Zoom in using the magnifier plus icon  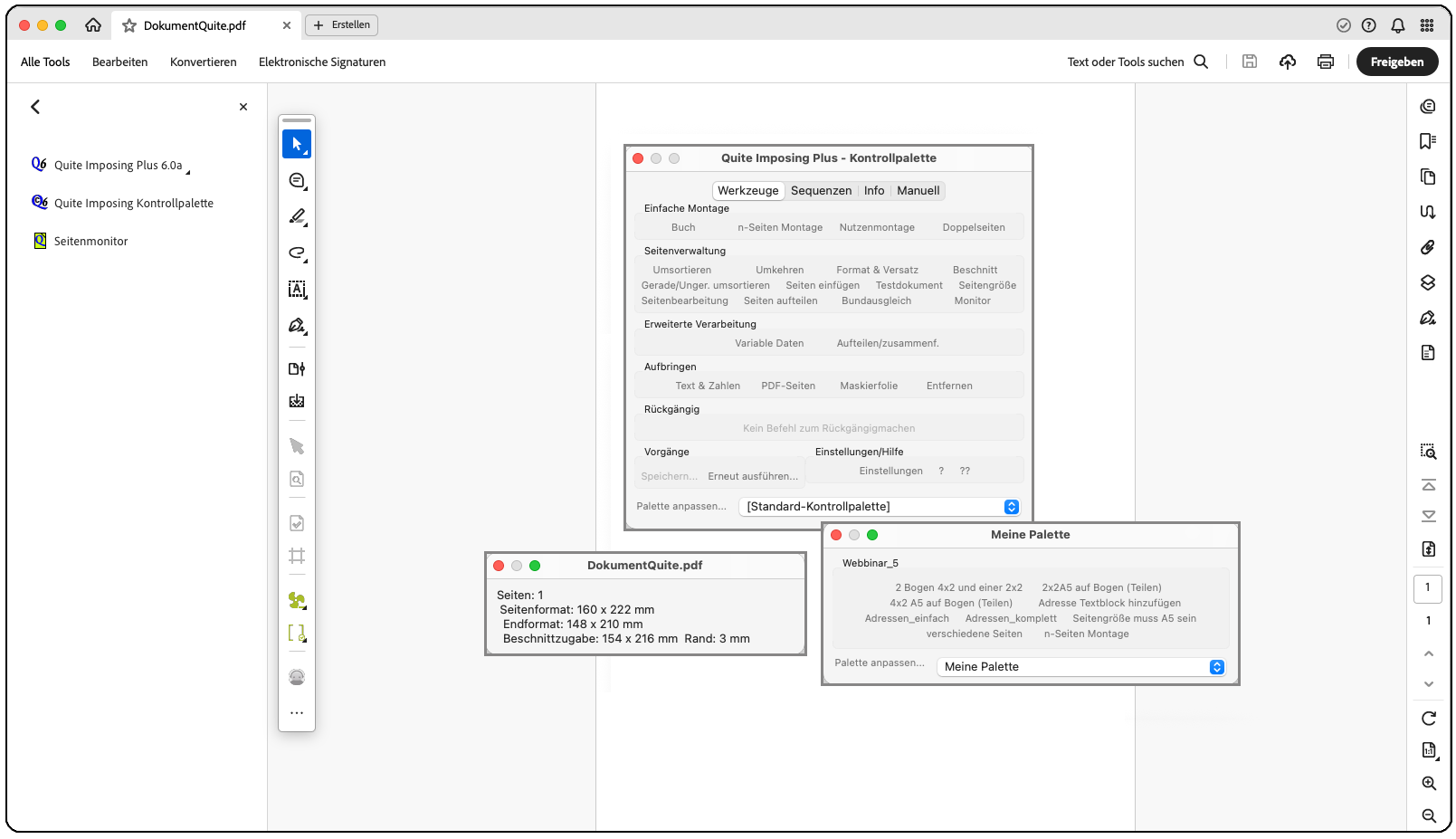1430,784
